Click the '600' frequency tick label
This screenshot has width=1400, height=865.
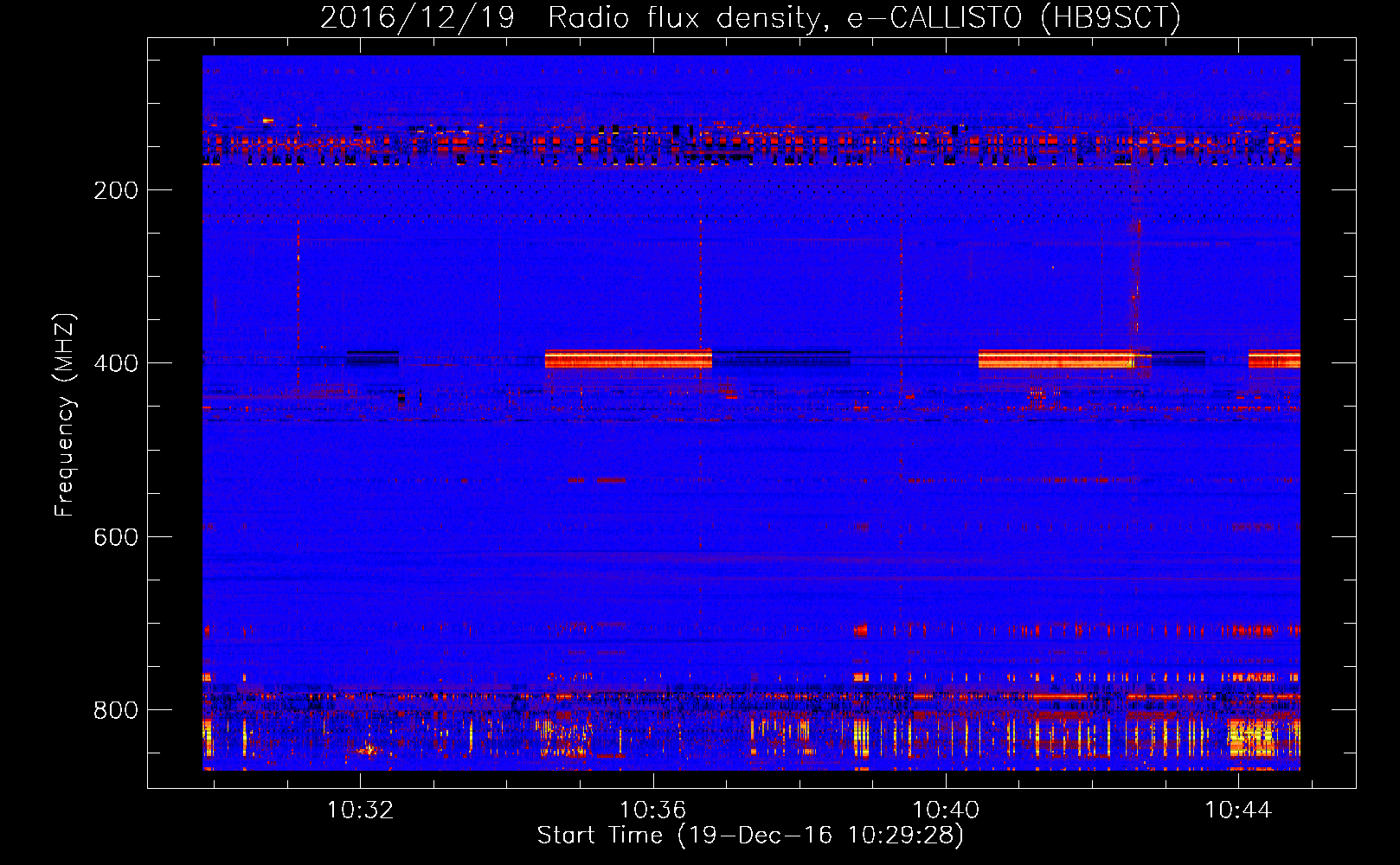(x=116, y=537)
